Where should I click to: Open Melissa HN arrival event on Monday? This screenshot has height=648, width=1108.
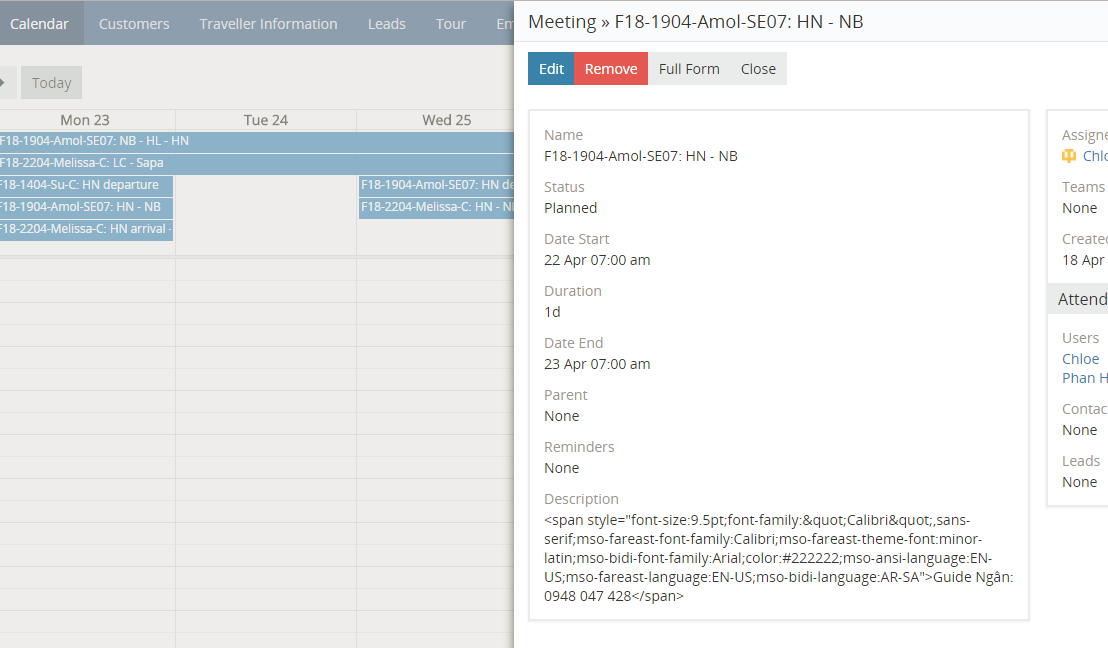coord(85,229)
